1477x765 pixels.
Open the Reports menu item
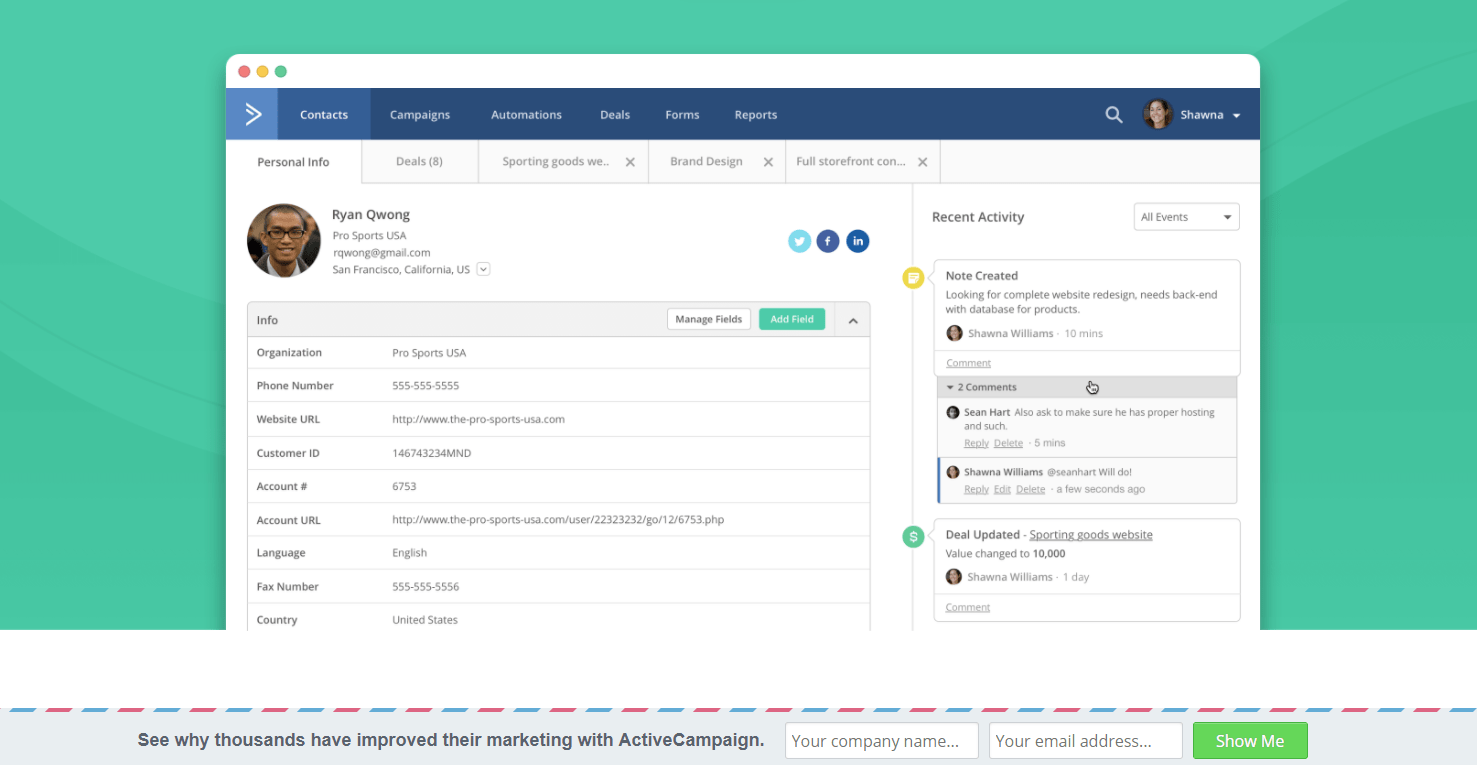(x=756, y=115)
